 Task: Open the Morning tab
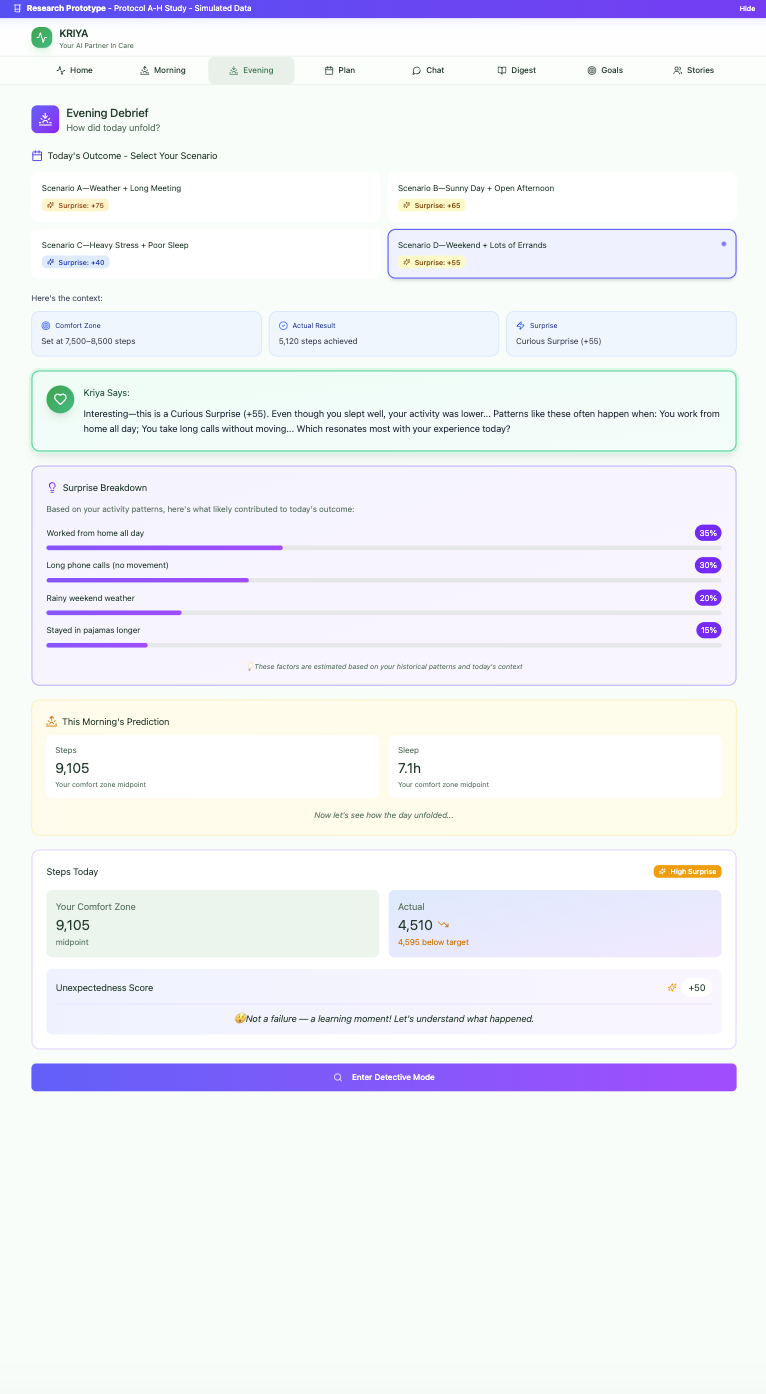click(162, 71)
